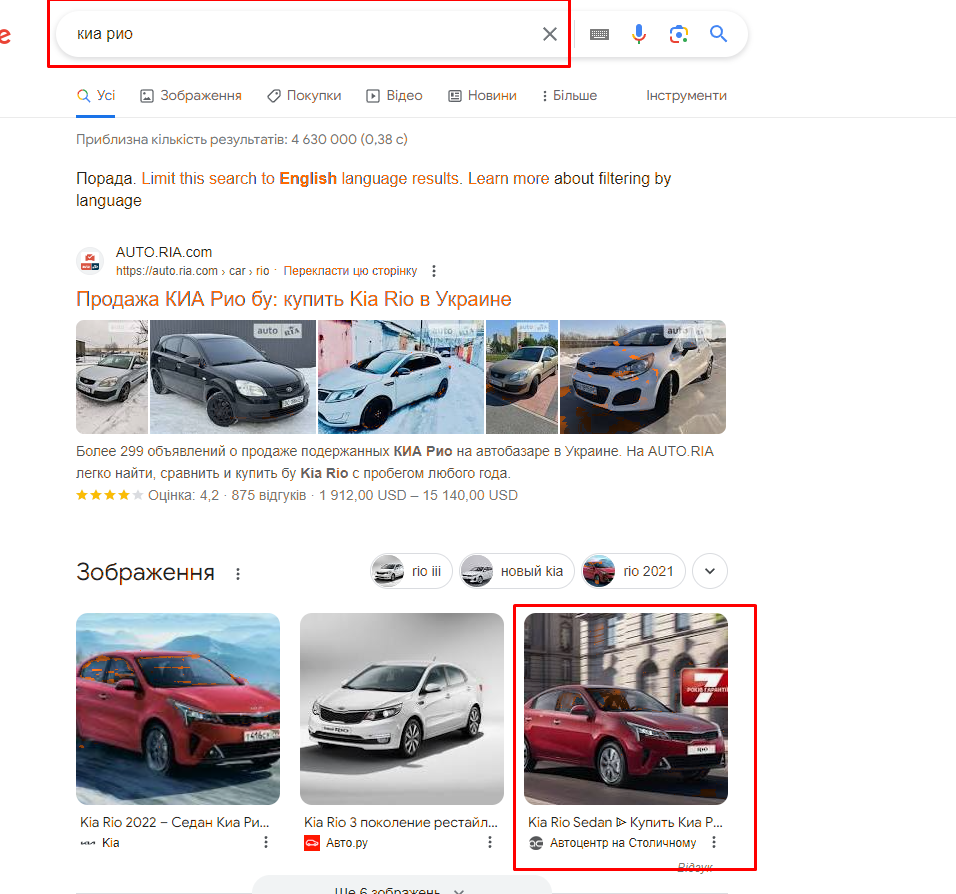Select the 'Усі' results tab

[x=96, y=96]
